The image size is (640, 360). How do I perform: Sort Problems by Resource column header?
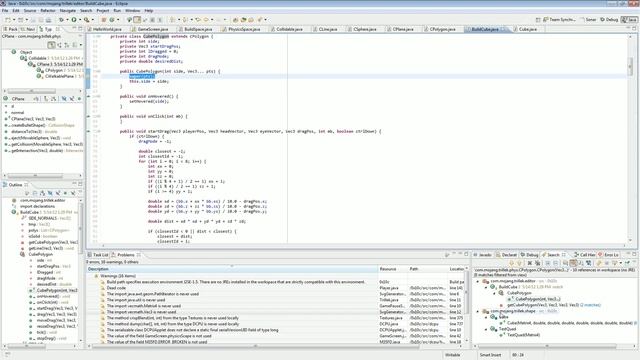[x=393, y=269]
